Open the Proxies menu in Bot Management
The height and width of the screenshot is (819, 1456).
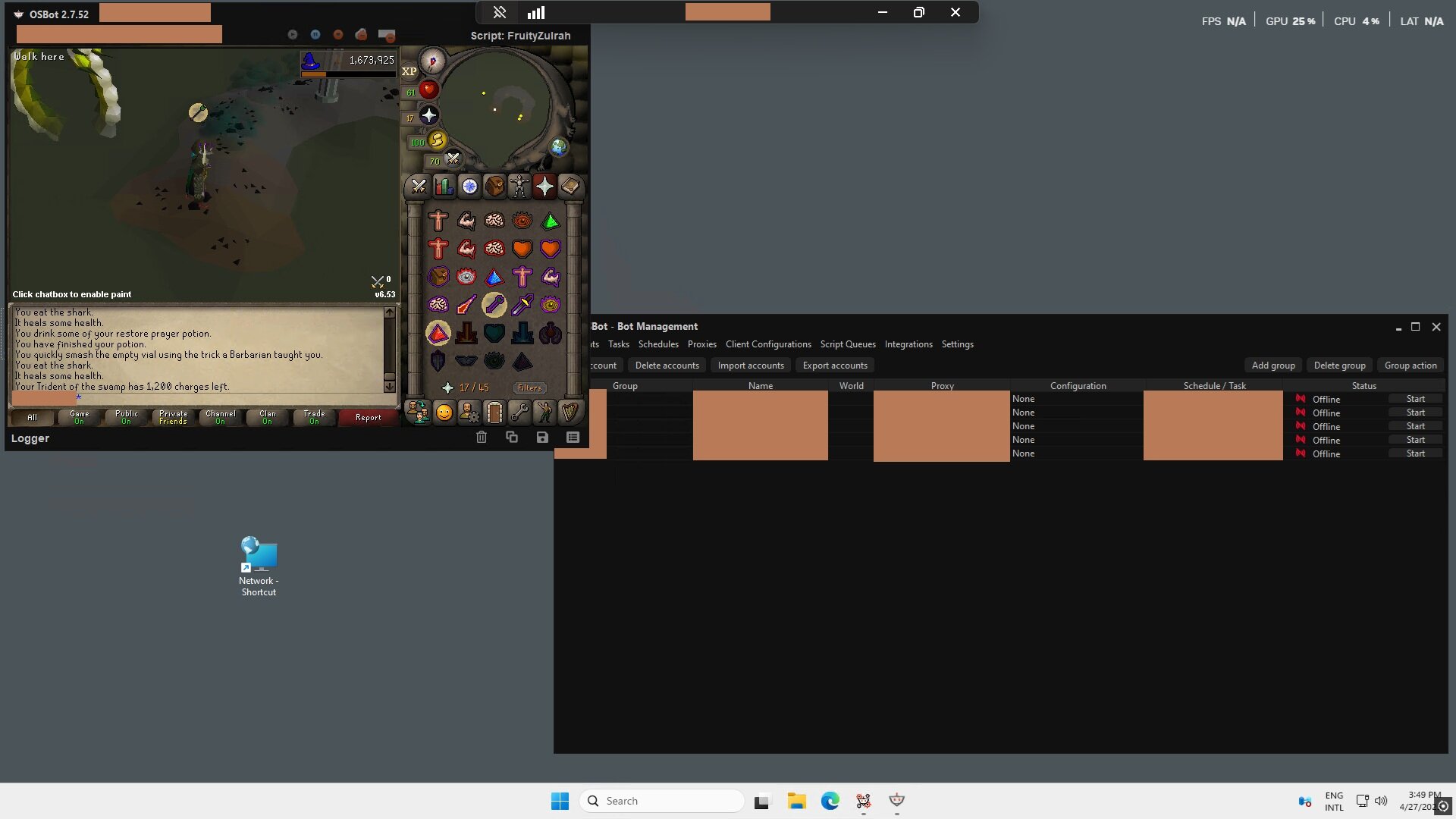[701, 344]
